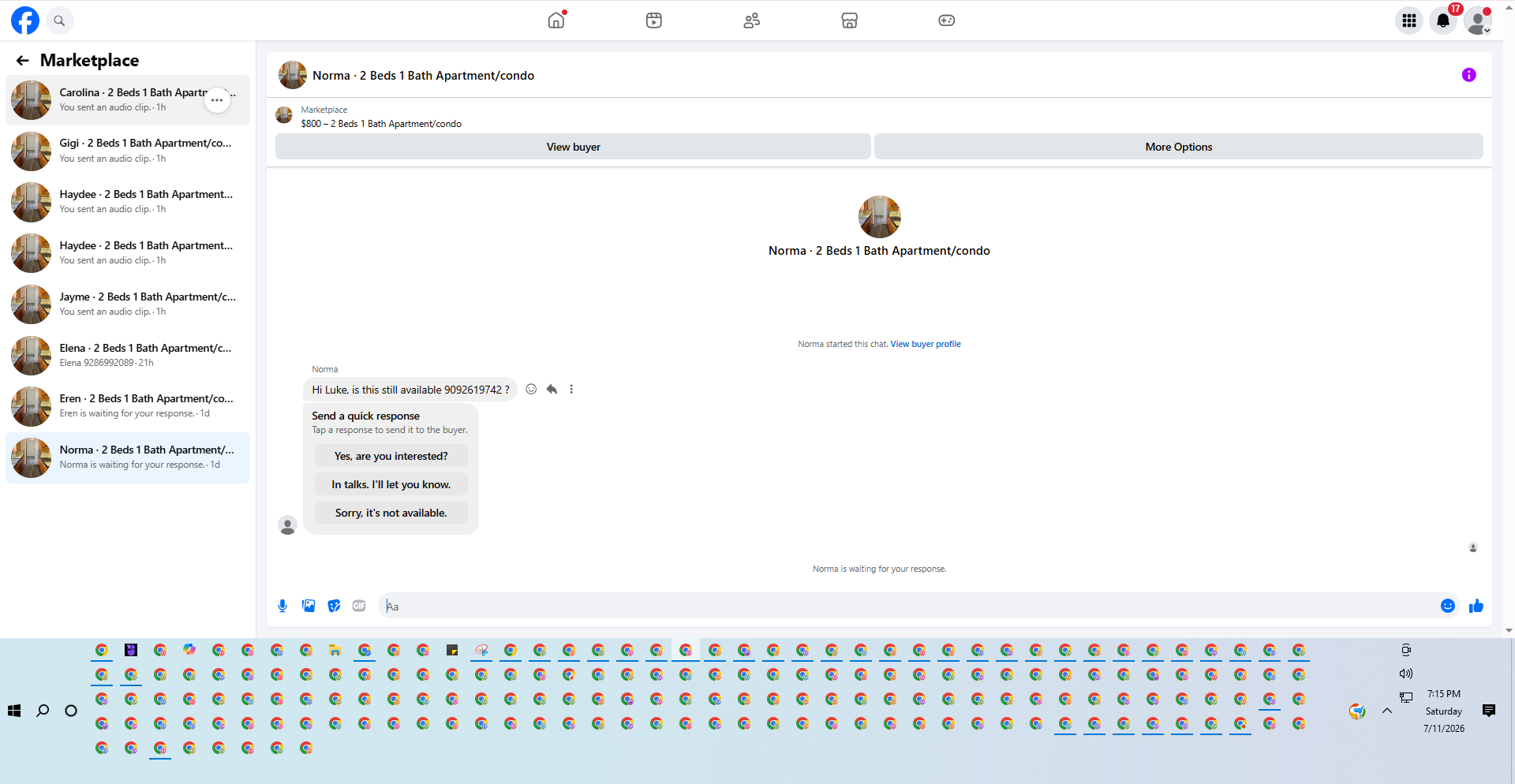Expand More Options
The width and height of the screenshot is (1515, 784).
pyautogui.click(x=1178, y=147)
